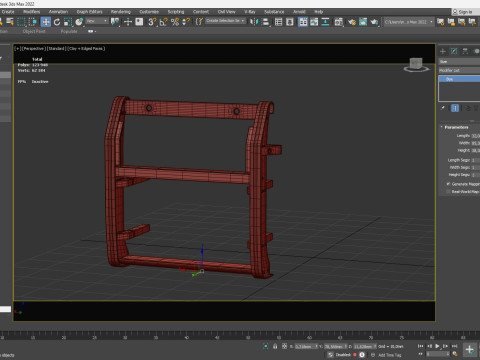Open the Modify command panel tab
The height and width of the screenshot is (360, 480).
point(454,51)
